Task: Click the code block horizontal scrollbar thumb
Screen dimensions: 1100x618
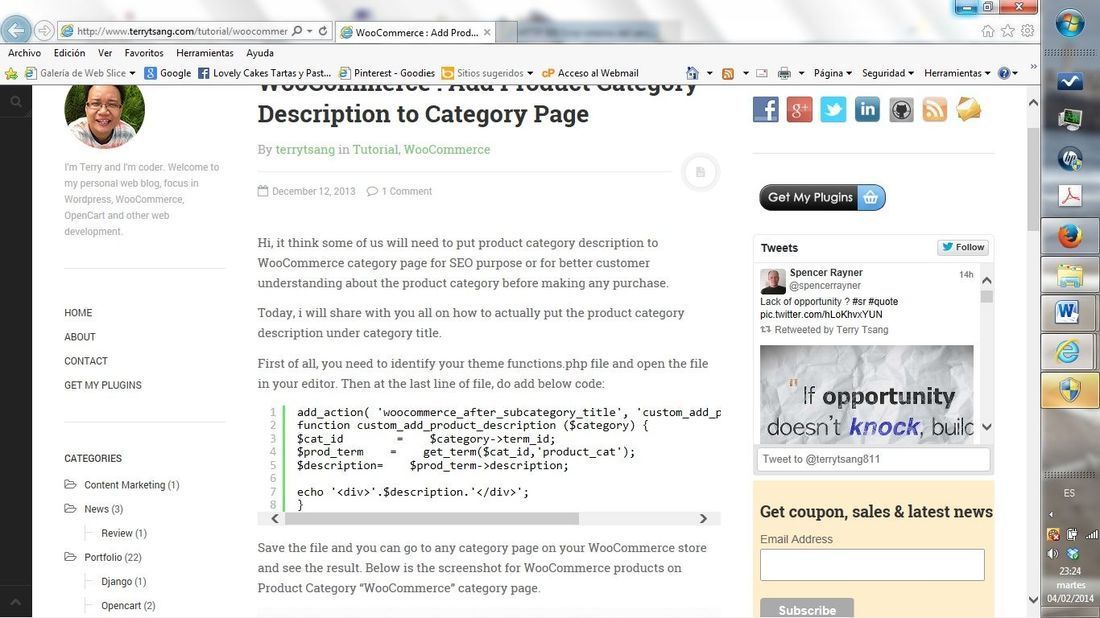Action: (x=431, y=518)
